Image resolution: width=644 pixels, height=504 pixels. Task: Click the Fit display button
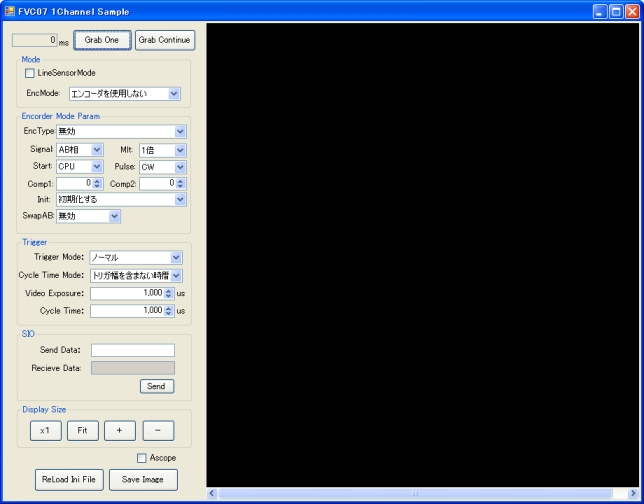pyautogui.click(x=83, y=430)
